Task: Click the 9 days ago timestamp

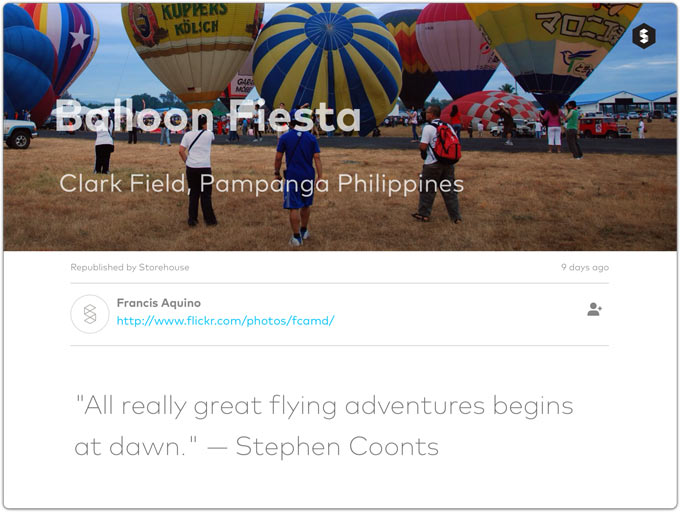Action: pyautogui.click(x=585, y=267)
